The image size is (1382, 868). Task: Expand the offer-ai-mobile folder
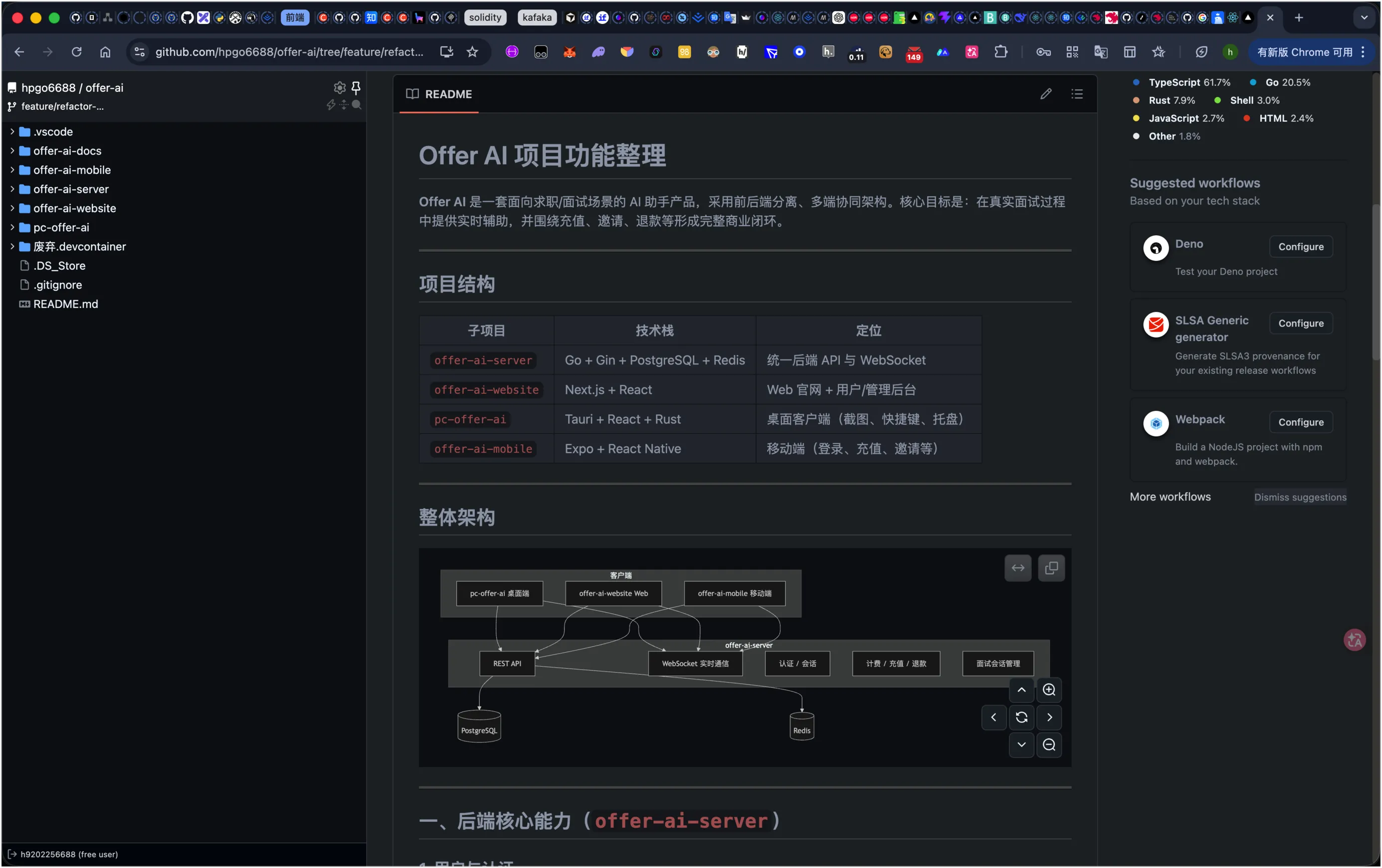coord(12,170)
